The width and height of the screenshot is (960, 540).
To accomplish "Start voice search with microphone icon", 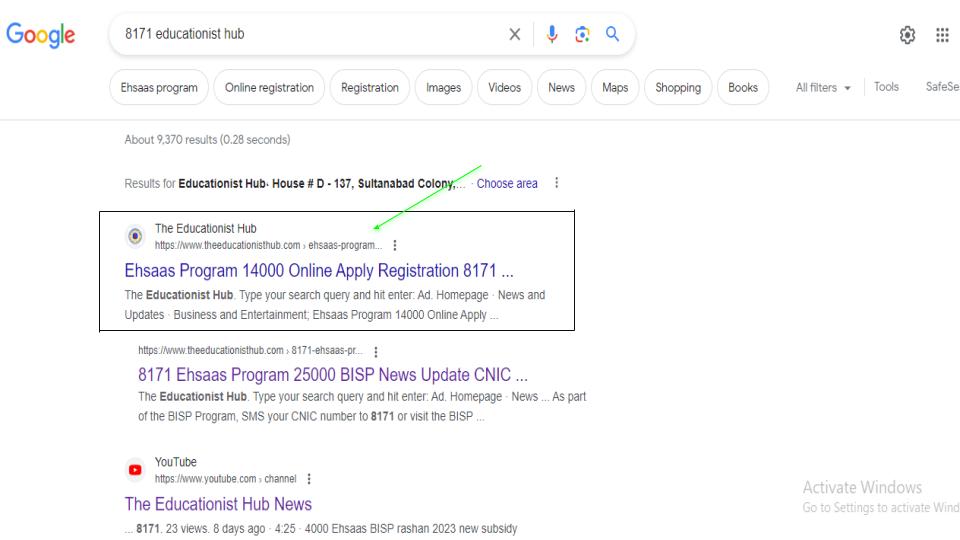I will click(552, 35).
